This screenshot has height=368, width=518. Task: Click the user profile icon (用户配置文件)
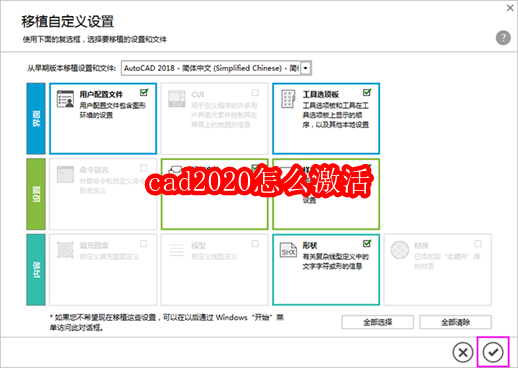tap(65, 99)
